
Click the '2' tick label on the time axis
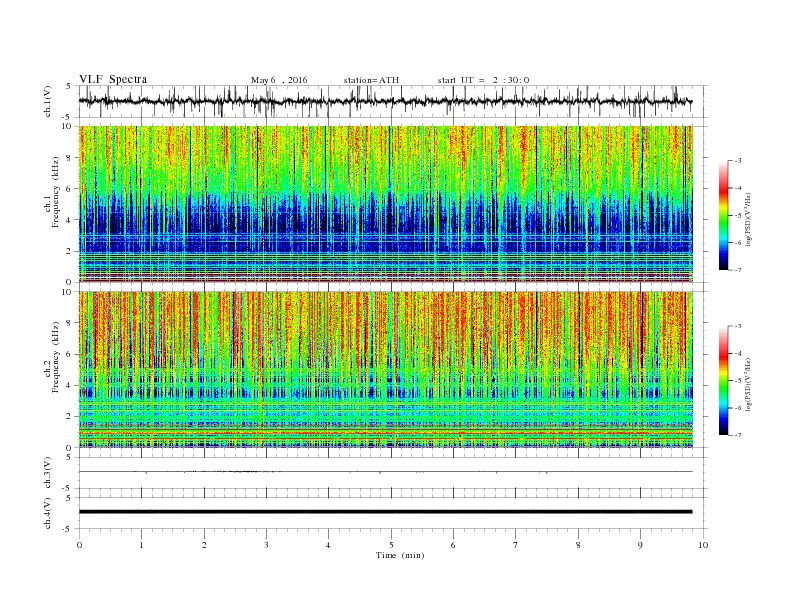coord(204,545)
